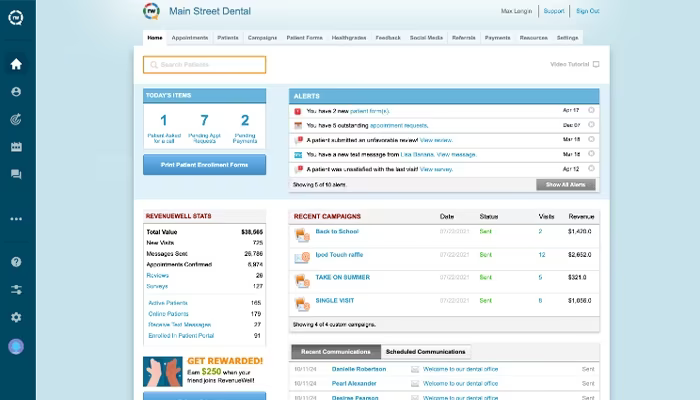Click the RevenueWell logo in sidebar

(x=16, y=17)
